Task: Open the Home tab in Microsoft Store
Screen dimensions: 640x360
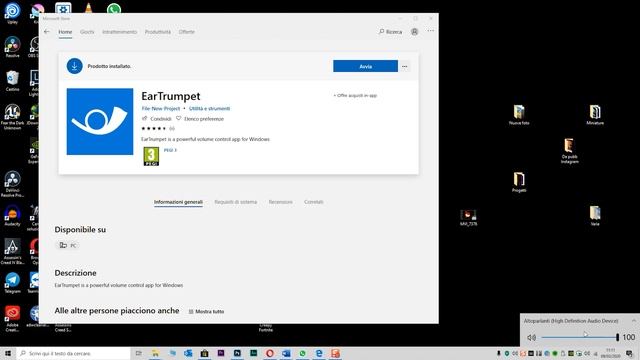Action: 65,32
